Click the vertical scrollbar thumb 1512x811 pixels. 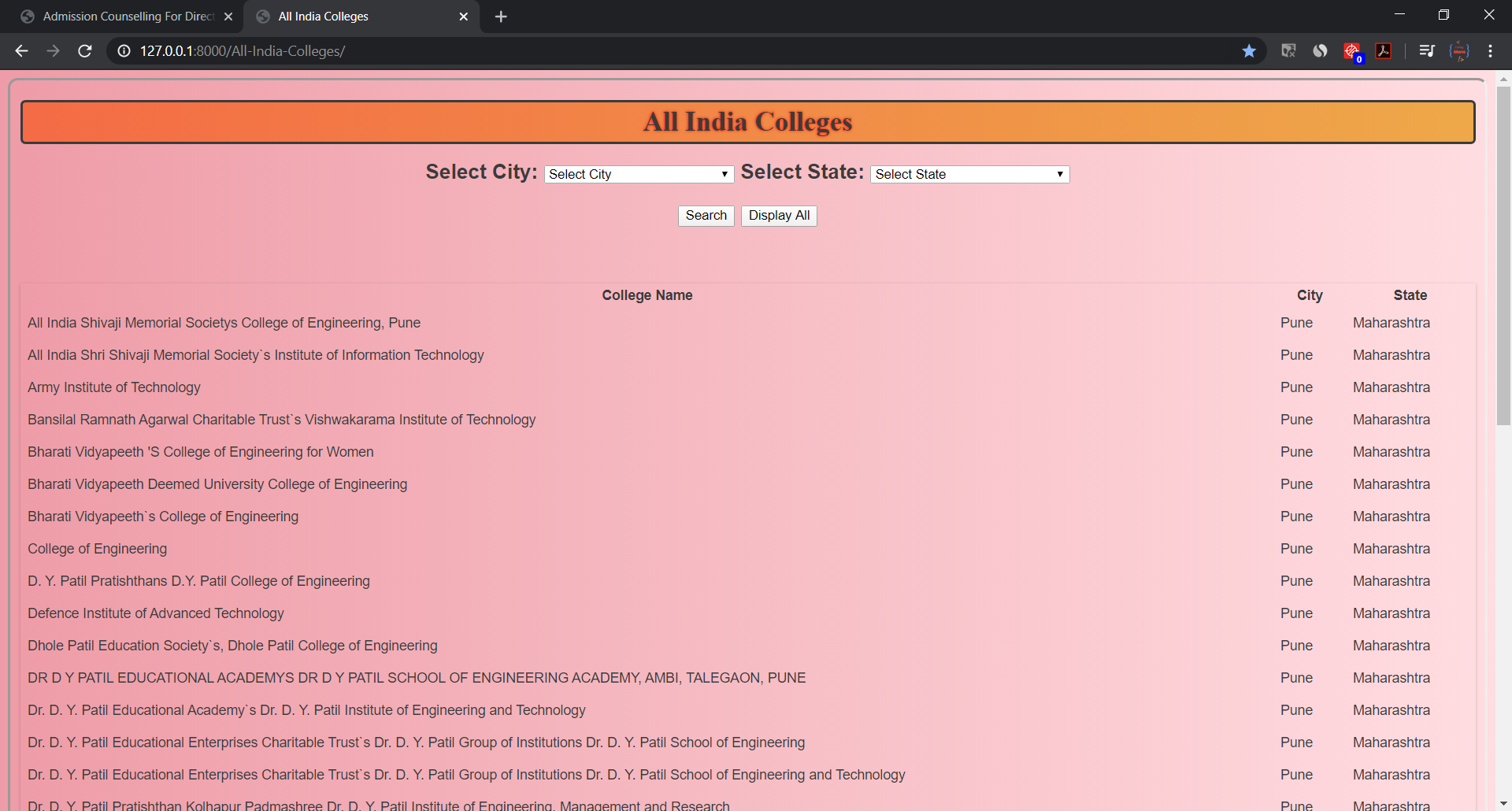pos(1503,256)
